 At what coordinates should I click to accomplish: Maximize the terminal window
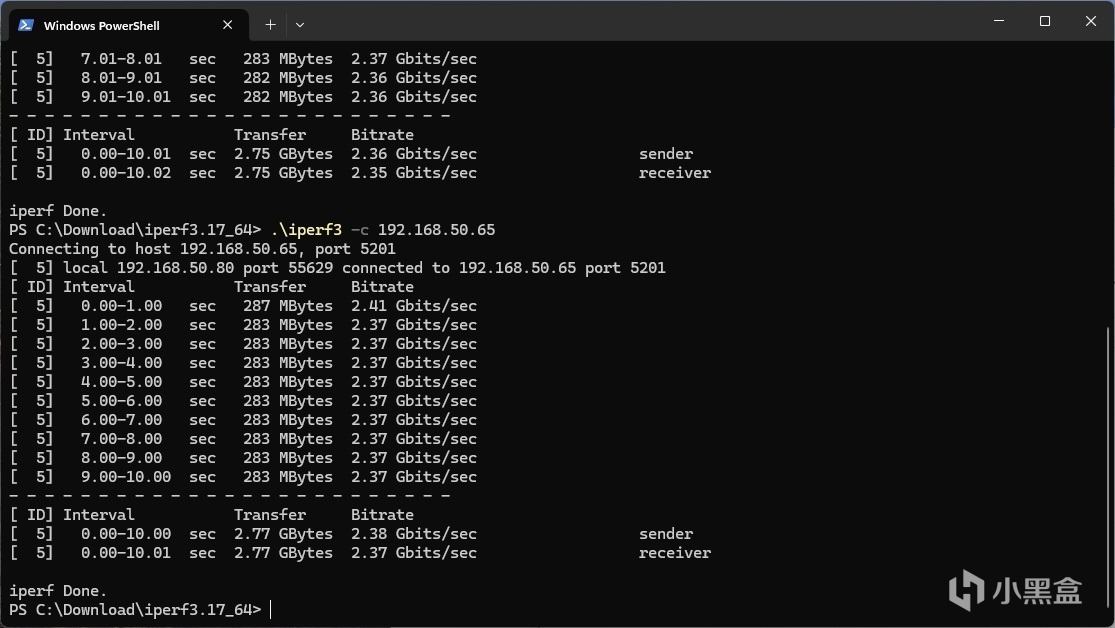[x=1044, y=21]
